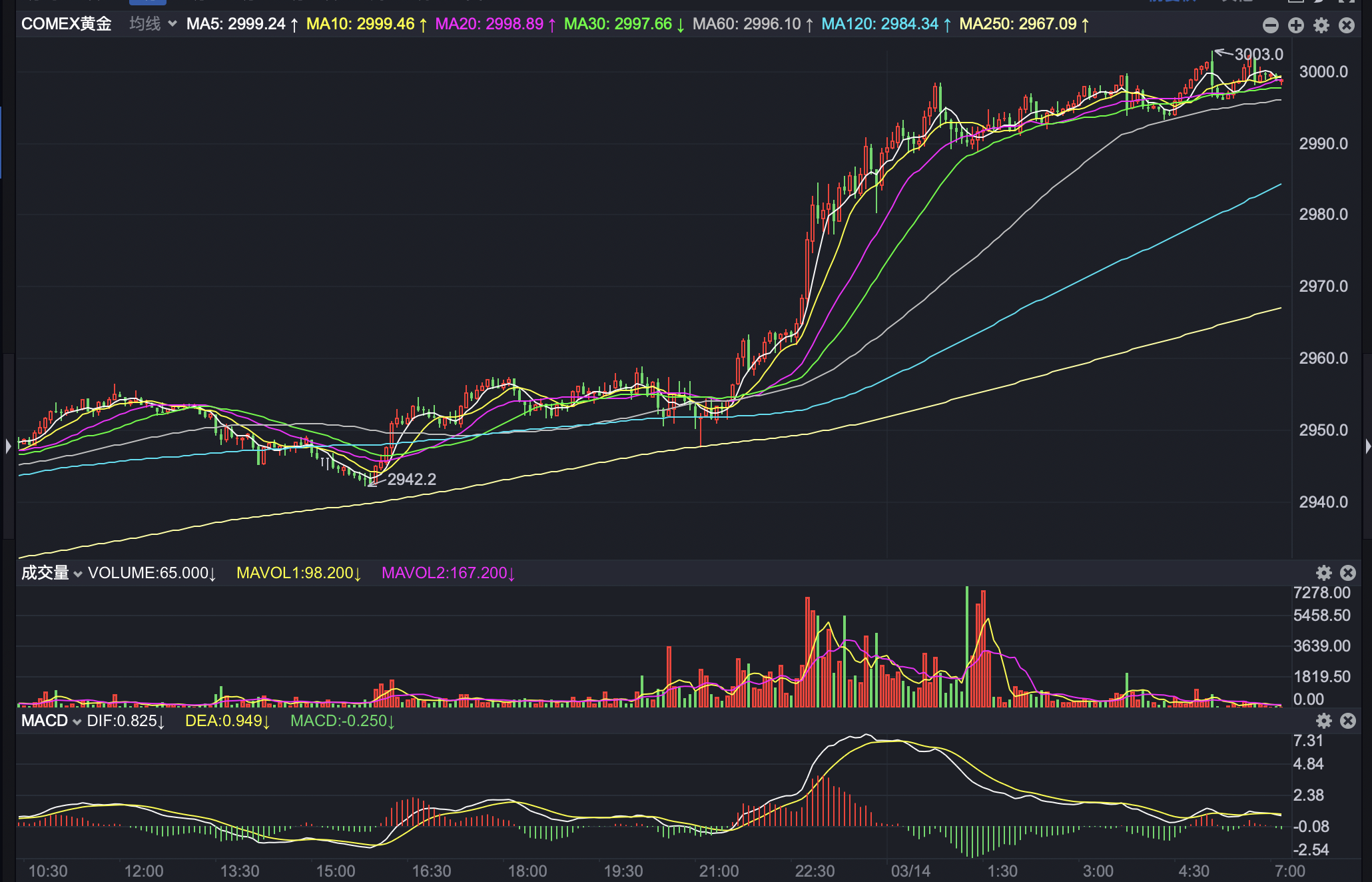Viewport: 1372px width, 882px height.
Task: Click the MAVOL2 value label
Action: 448,573
